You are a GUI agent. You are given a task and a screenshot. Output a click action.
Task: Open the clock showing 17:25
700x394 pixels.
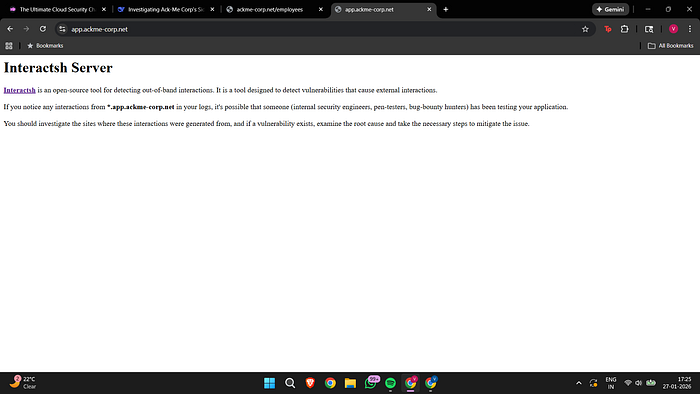pos(677,383)
